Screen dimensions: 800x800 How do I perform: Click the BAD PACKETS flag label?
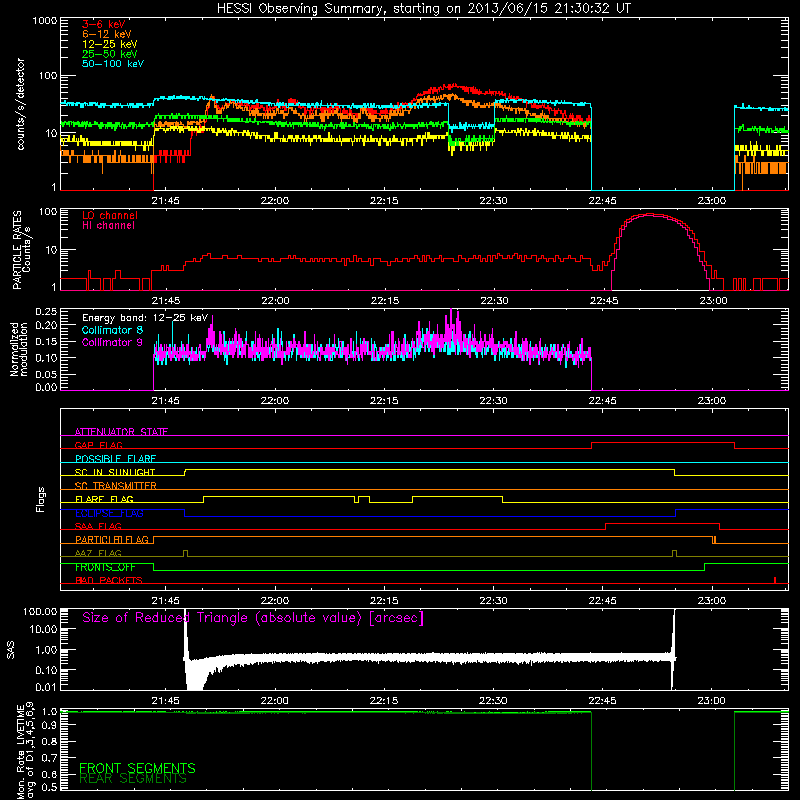click(x=109, y=580)
